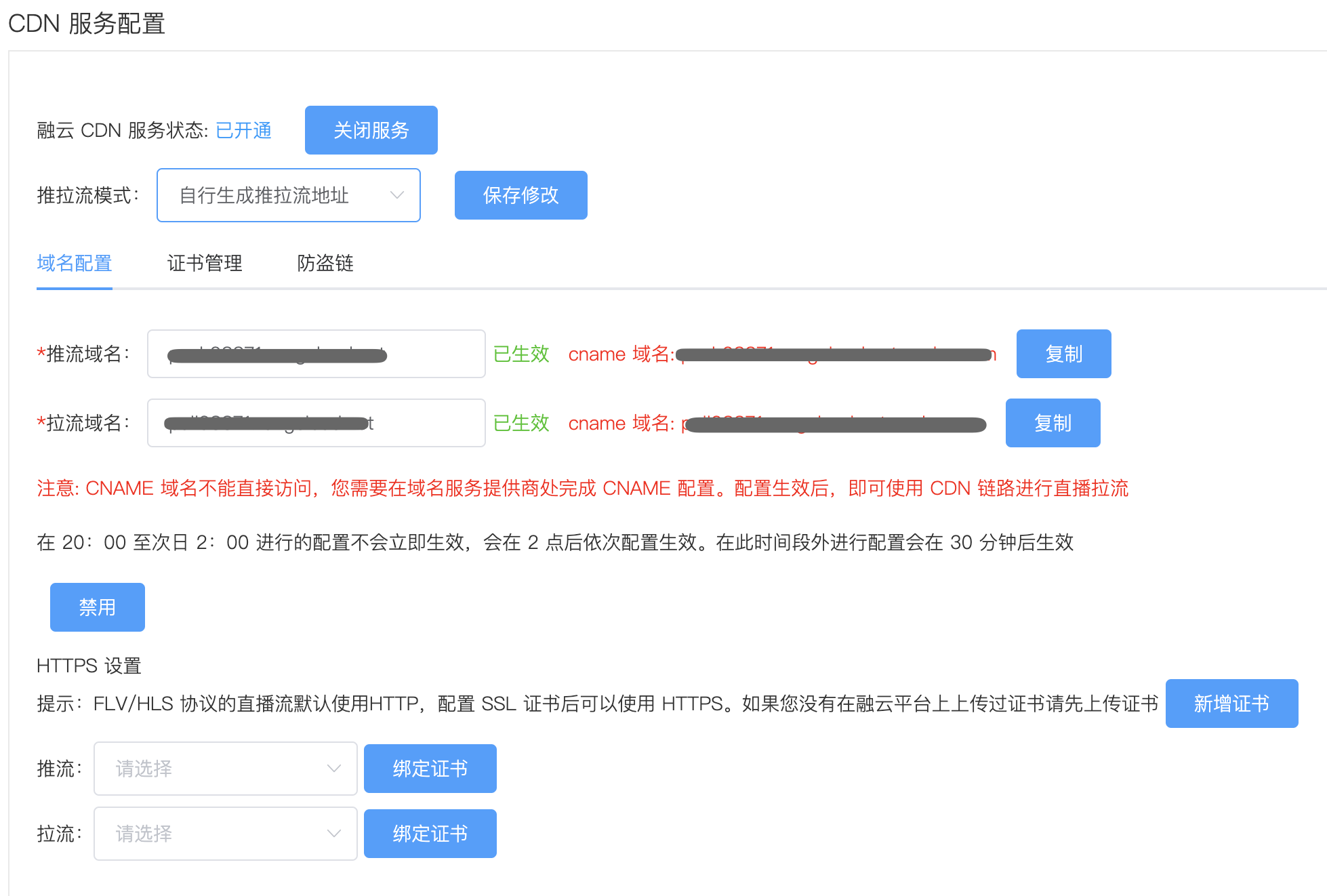1327x896 pixels.
Task: Click the chevron in 拉流 certificate selector
Action: pyautogui.click(x=333, y=834)
